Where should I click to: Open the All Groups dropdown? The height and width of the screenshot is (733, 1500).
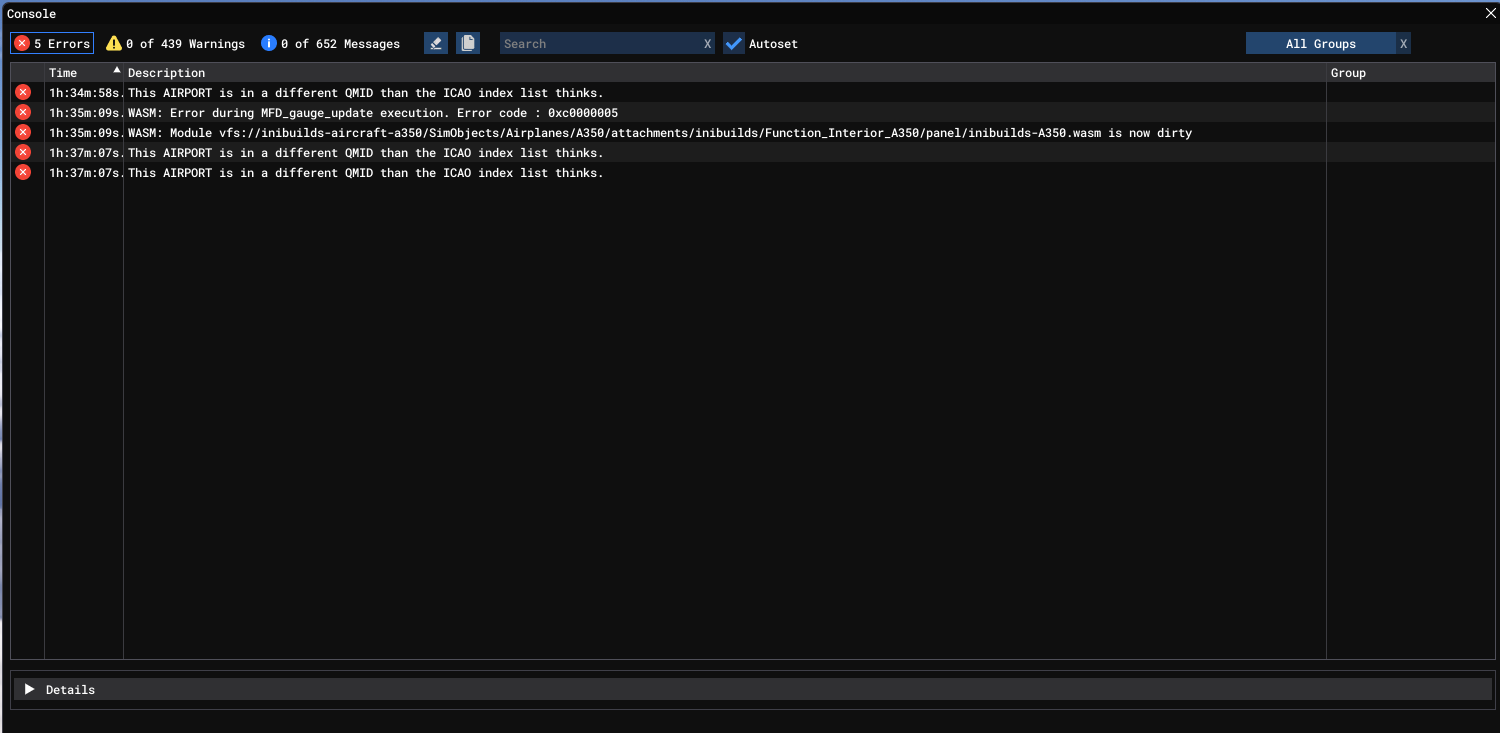(1320, 44)
